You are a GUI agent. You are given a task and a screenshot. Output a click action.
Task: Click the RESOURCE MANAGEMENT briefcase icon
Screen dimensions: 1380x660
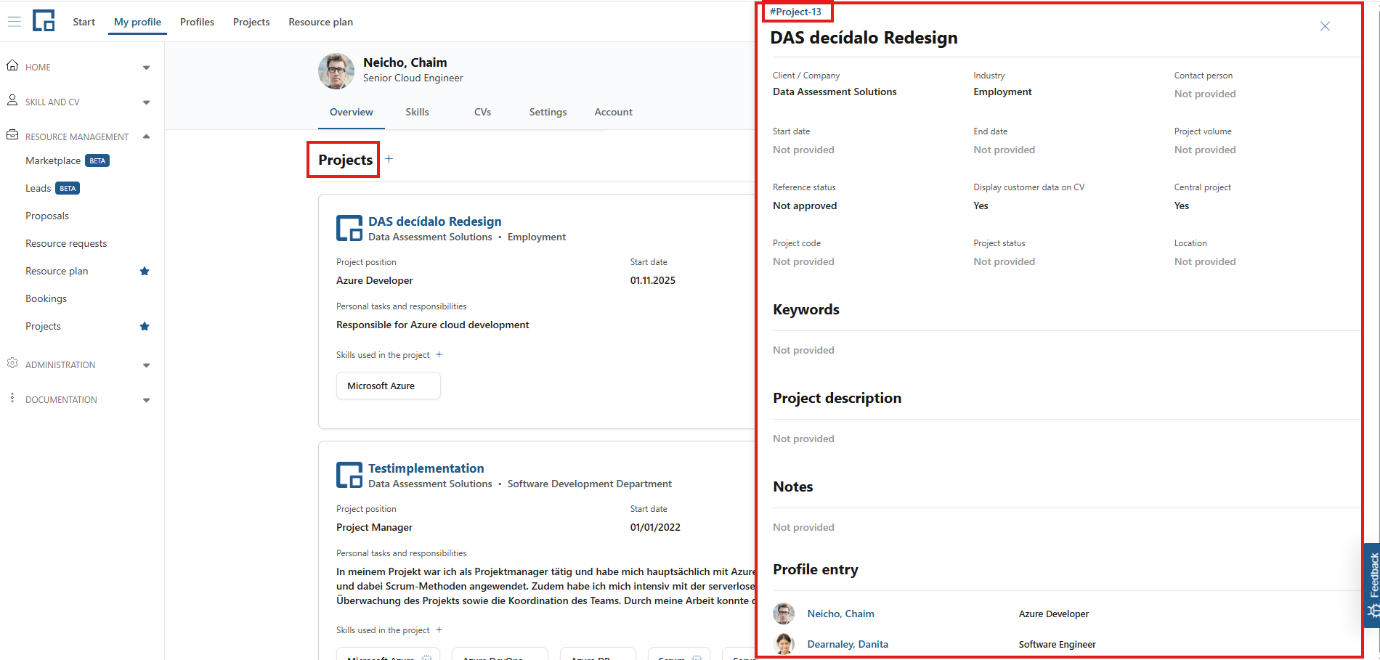[12, 135]
